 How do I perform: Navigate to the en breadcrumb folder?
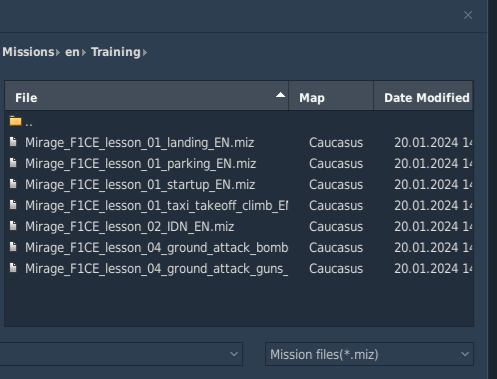click(72, 52)
